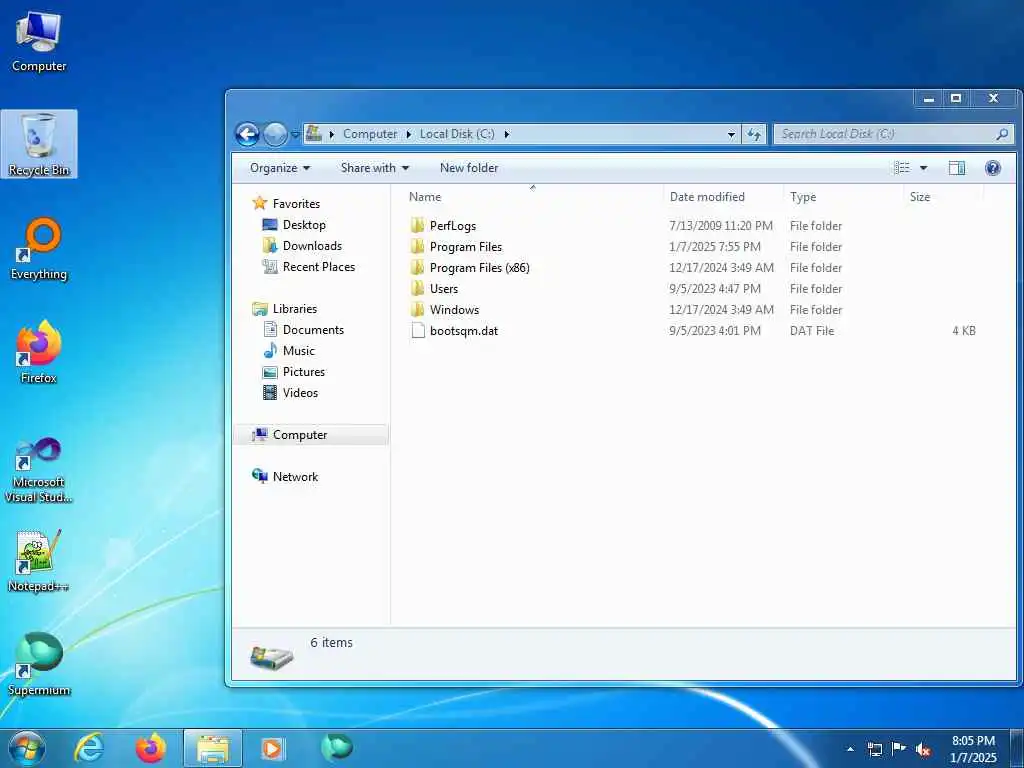Refresh the Local Disk (C:) folder view

754,135
